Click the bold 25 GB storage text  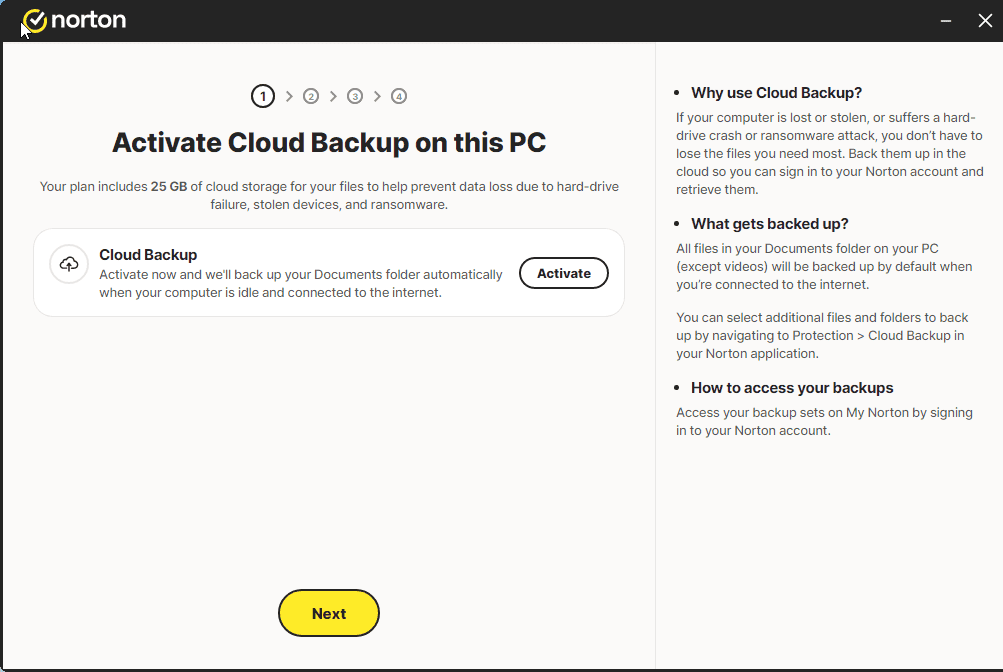tap(169, 187)
